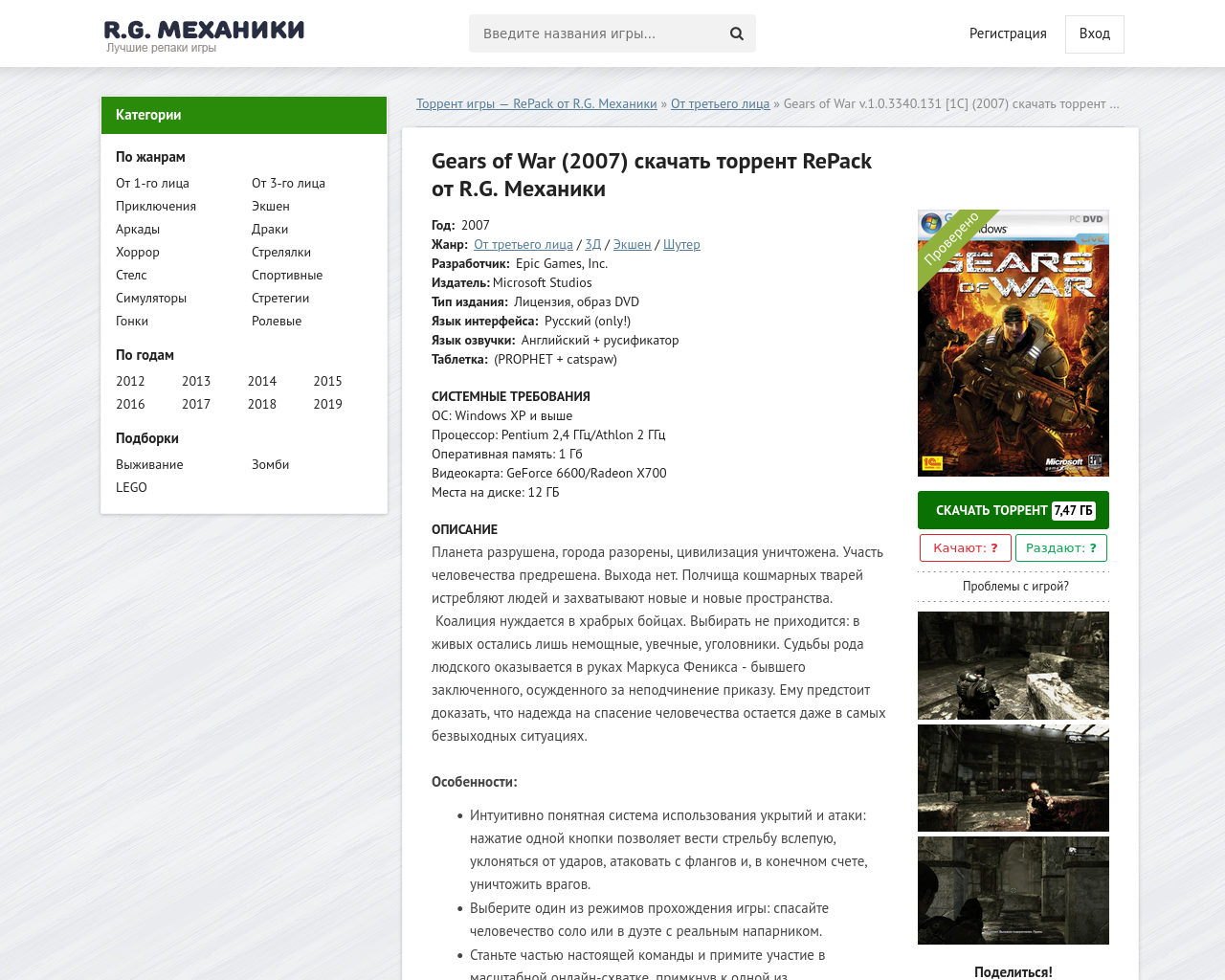Browse the Хоррор category
This screenshot has width=1225, height=980.
tap(138, 252)
